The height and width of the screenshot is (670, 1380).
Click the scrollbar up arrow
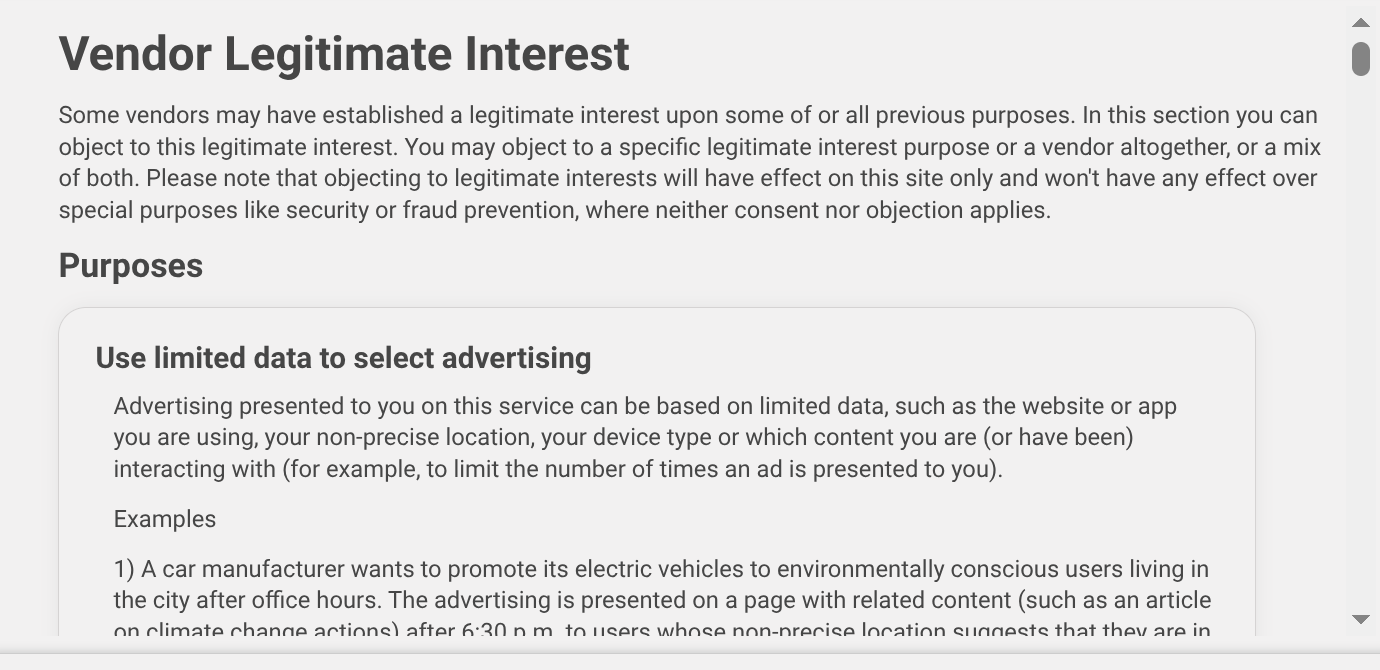coord(1360,22)
